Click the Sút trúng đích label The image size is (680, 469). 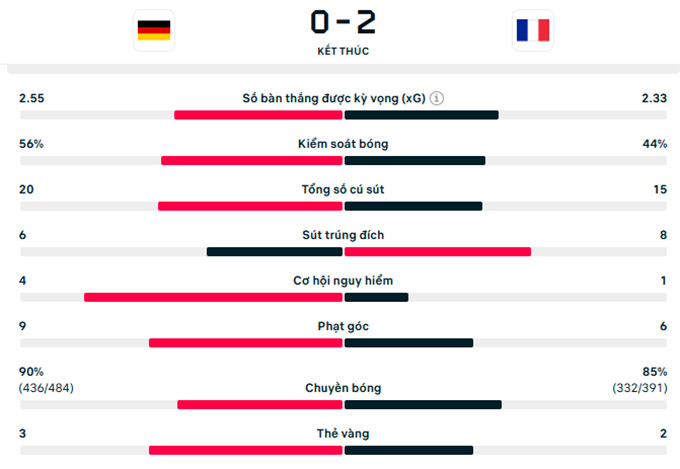pyautogui.click(x=343, y=235)
